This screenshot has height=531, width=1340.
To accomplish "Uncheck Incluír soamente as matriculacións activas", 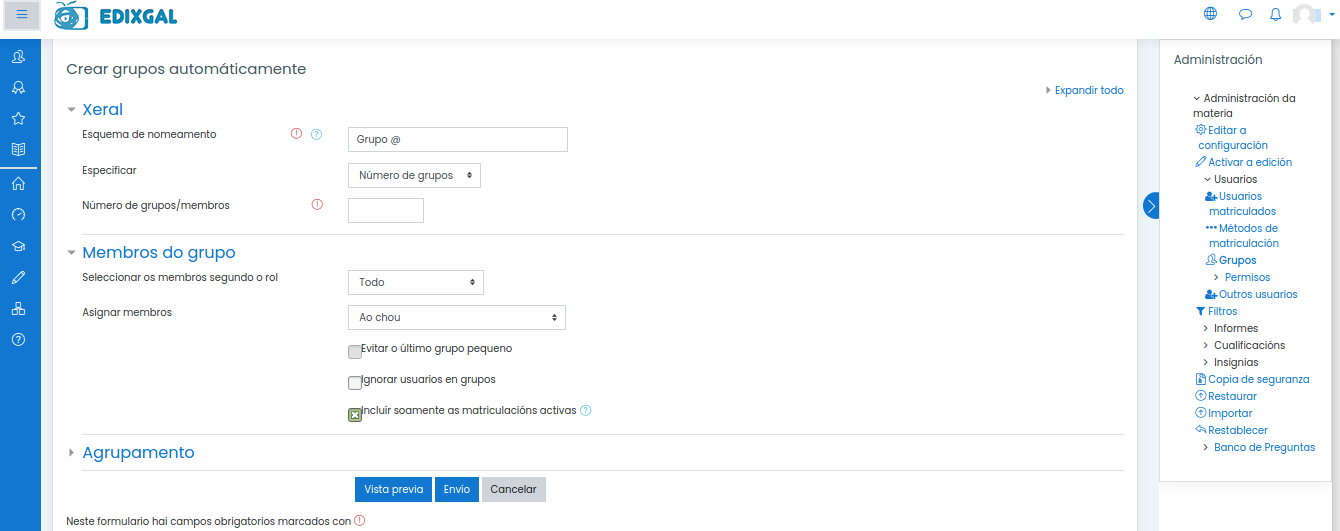I will (x=355, y=414).
